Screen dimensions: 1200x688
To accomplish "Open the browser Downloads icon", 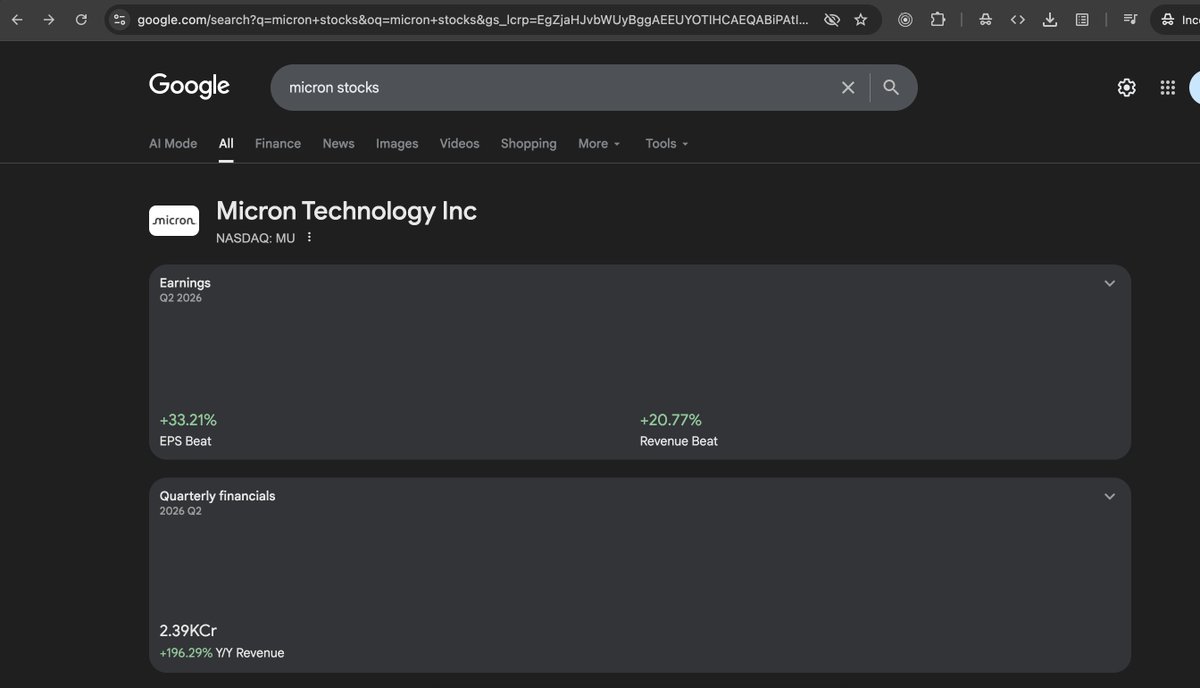I will pos(1049,20).
